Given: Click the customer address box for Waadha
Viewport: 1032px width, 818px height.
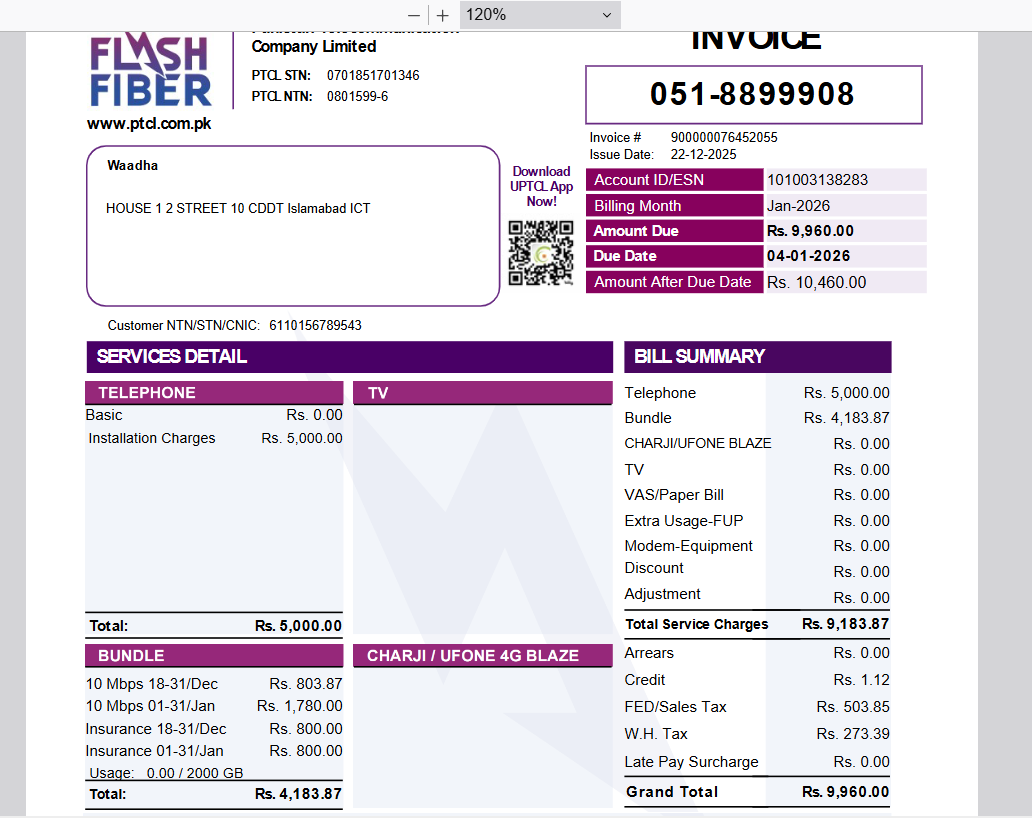Looking at the screenshot, I should 293,226.
